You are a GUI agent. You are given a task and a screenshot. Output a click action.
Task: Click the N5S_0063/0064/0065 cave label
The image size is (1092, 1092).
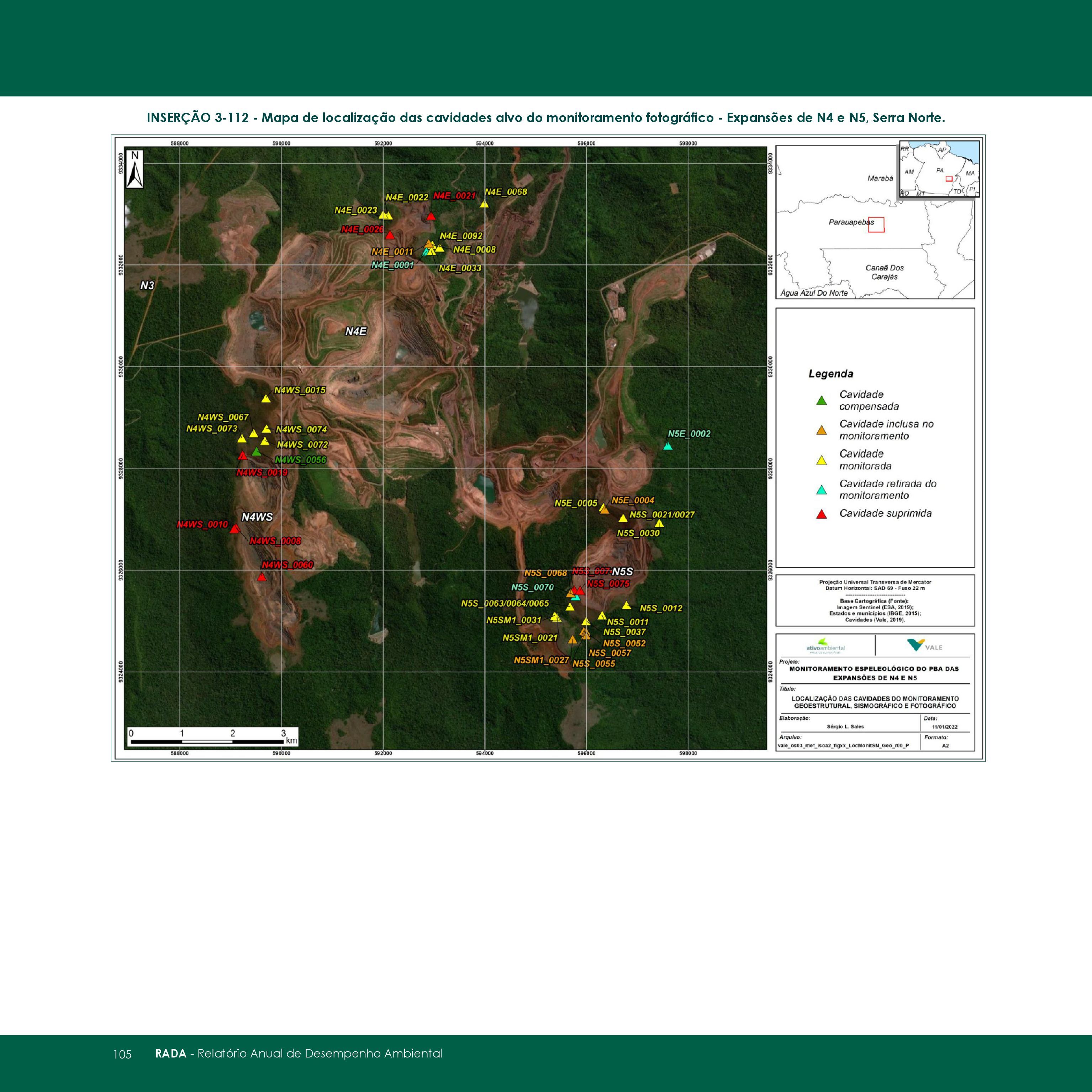coord(505,604)
